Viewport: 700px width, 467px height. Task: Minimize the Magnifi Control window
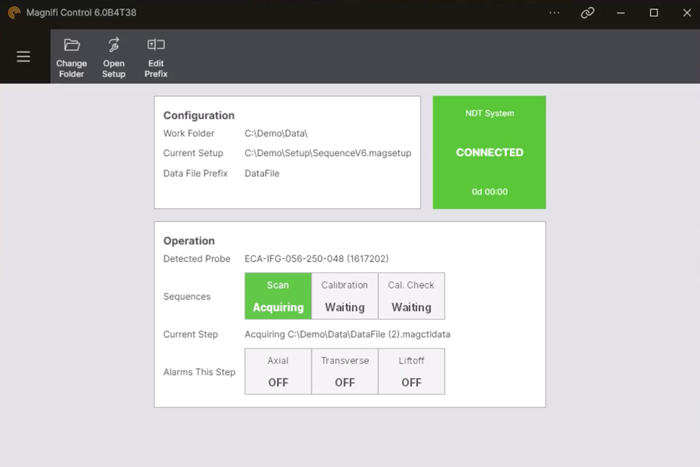pyautogui.click(x=621, y=13)
